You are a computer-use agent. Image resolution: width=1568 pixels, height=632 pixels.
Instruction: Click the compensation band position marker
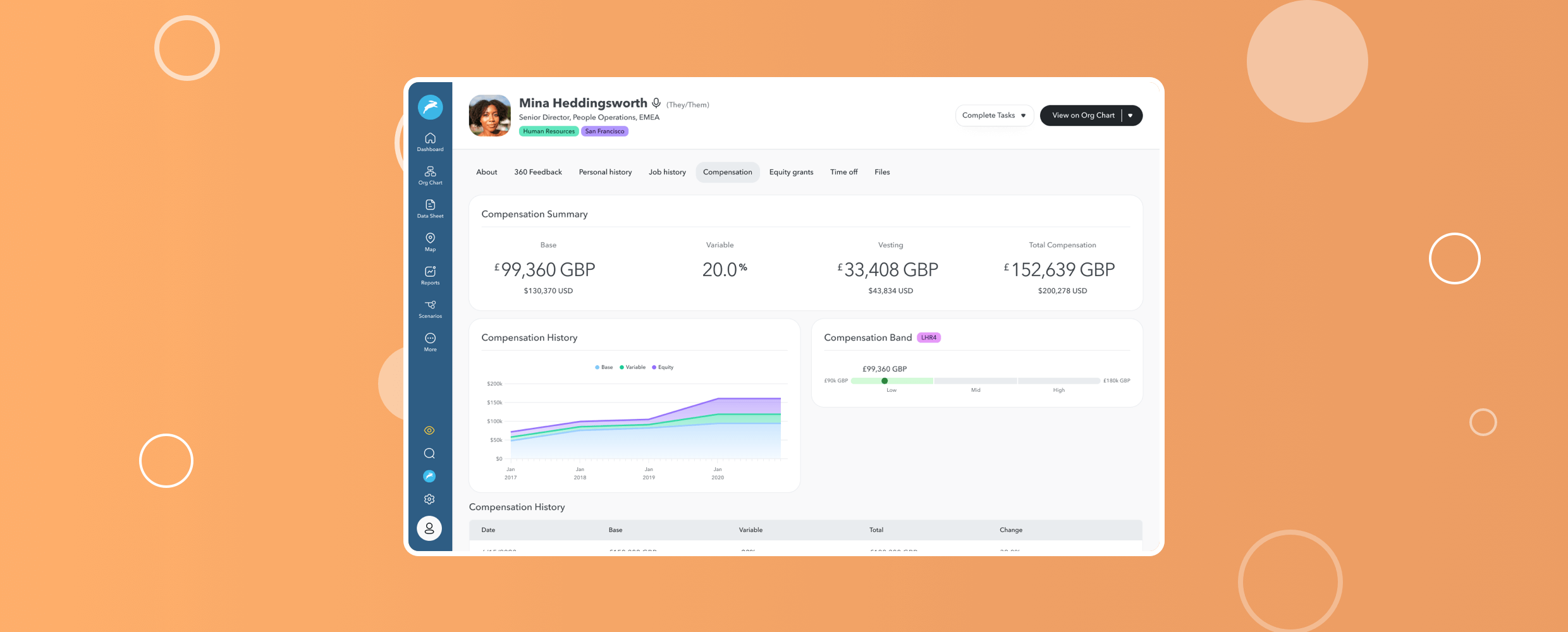[885, 380]
